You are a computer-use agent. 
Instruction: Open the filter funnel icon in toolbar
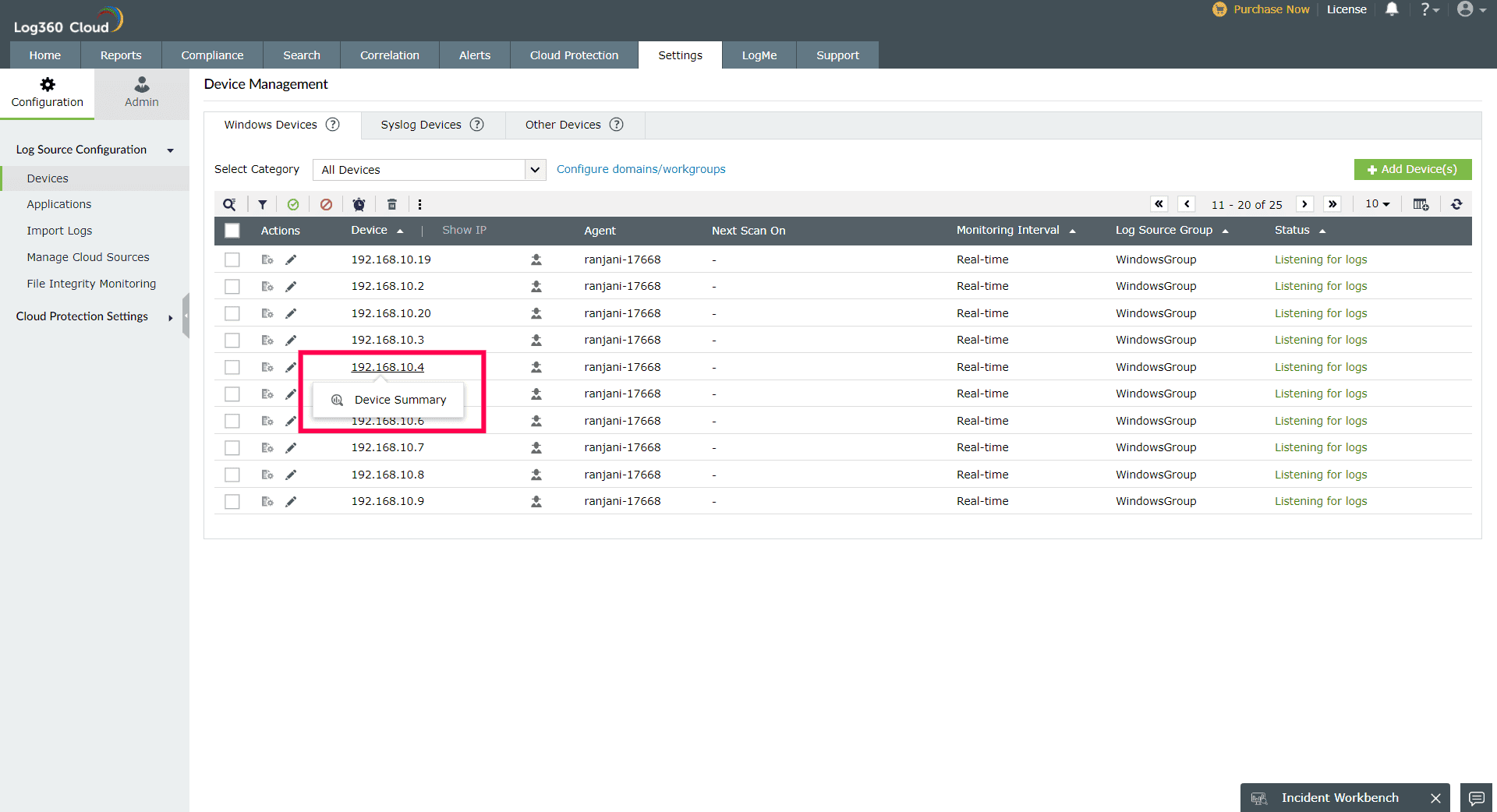coord(263,204)
